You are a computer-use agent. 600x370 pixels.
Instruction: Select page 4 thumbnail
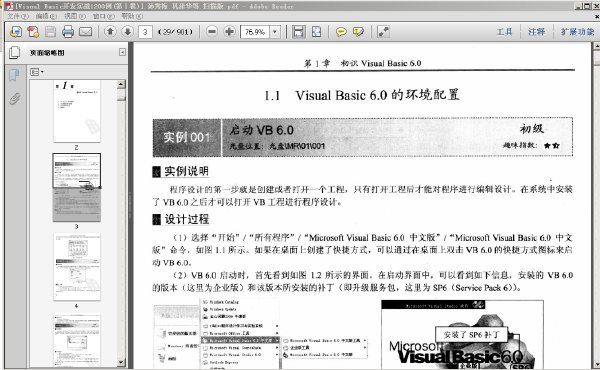tap(77, 267)
